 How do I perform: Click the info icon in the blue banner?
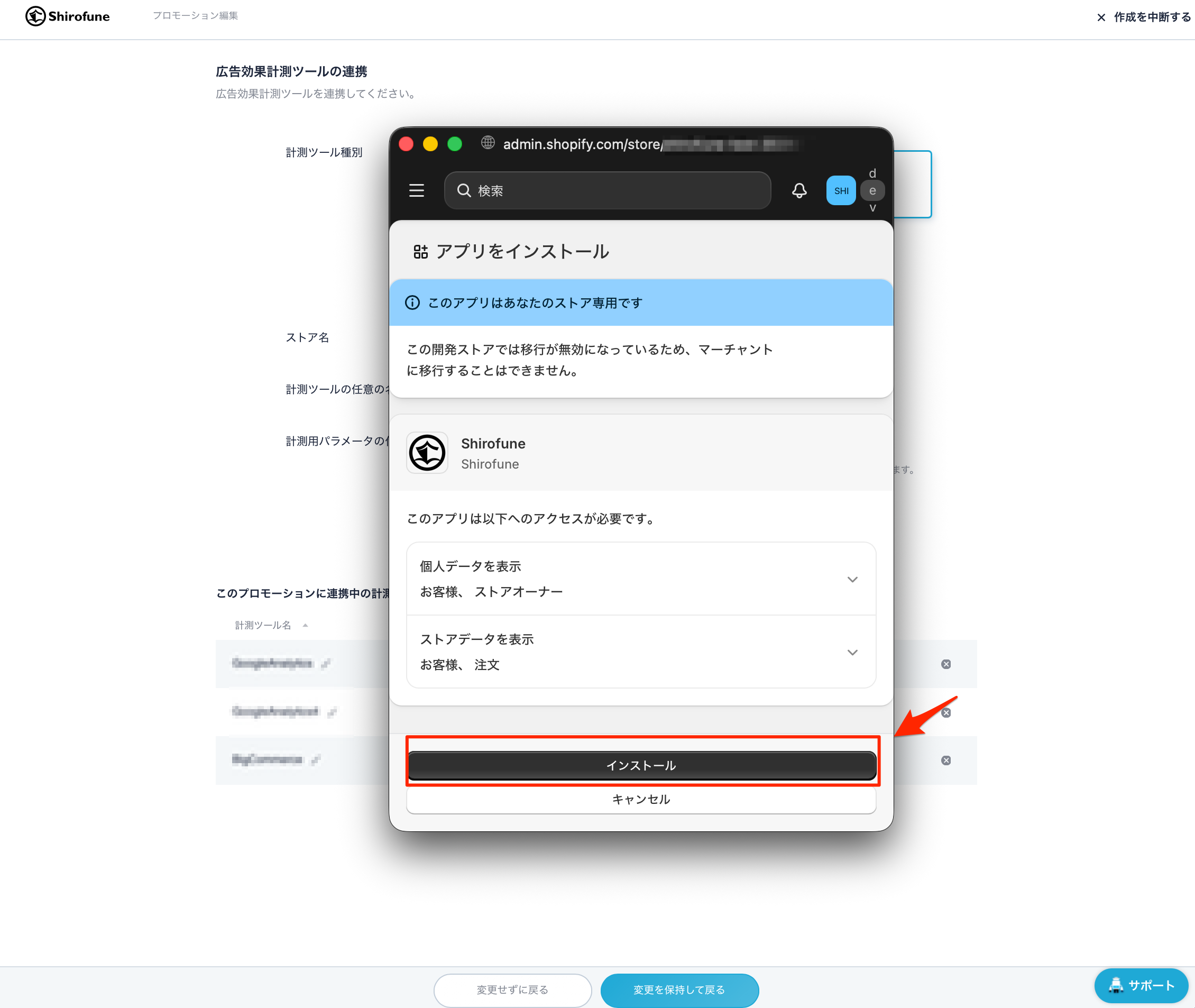pyautogui.click(x=412, y=303)
